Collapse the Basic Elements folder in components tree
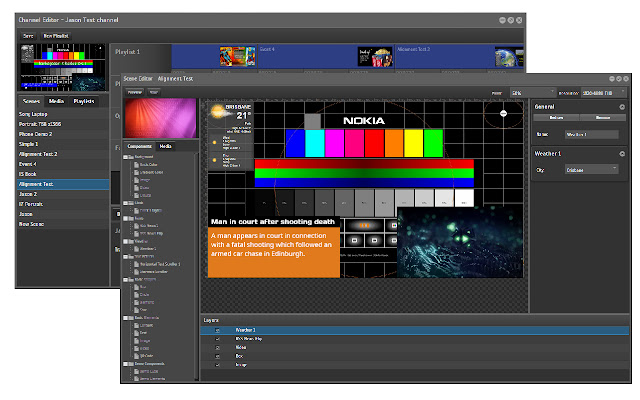Viewport: 640px width, 400px height. click(x=126, y=318)
